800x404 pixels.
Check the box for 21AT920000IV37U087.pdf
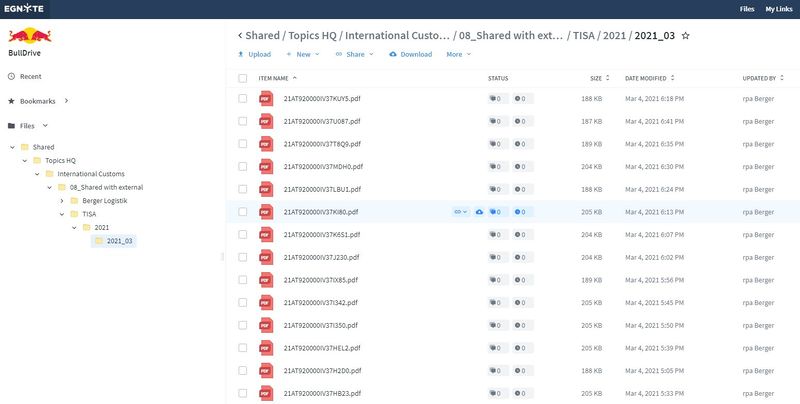(243, 121)
